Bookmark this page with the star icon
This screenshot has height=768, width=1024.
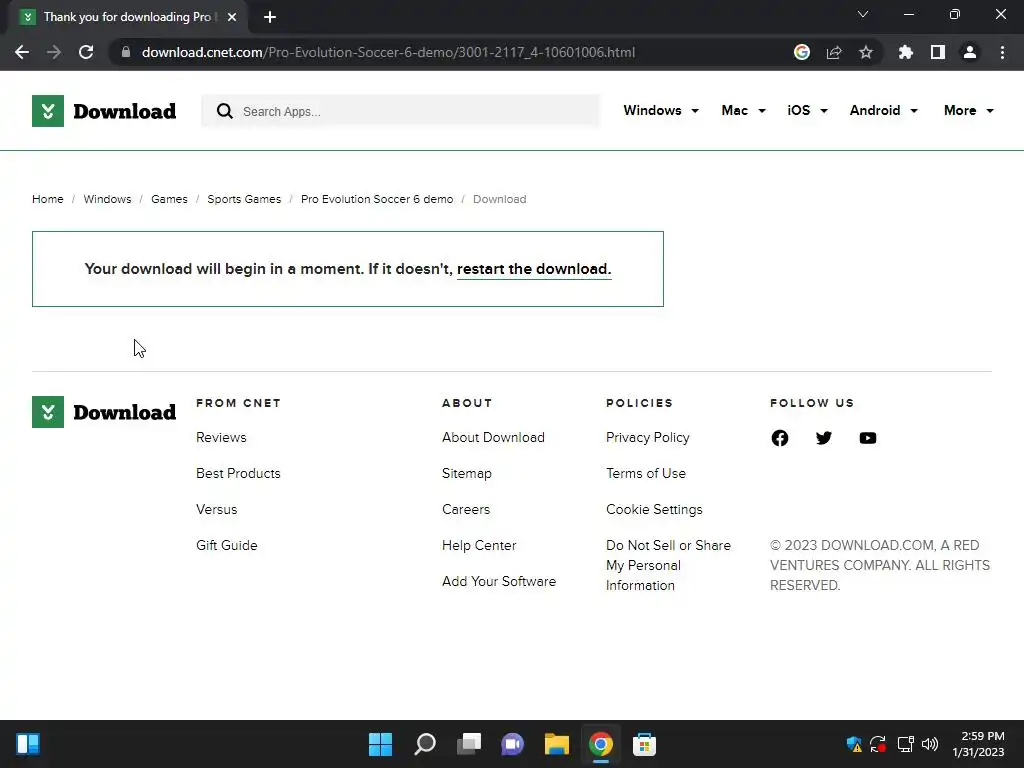point(866,52)
